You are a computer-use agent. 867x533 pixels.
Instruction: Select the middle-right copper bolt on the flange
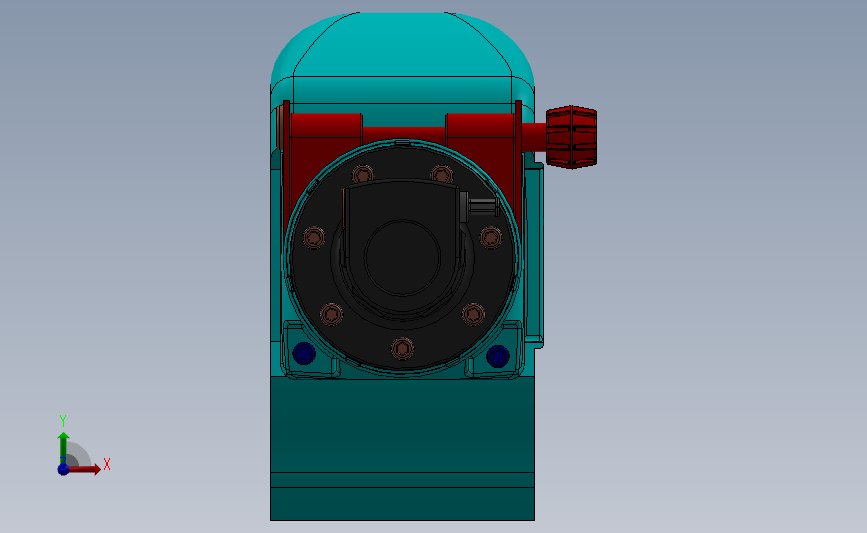click(490, 238)
